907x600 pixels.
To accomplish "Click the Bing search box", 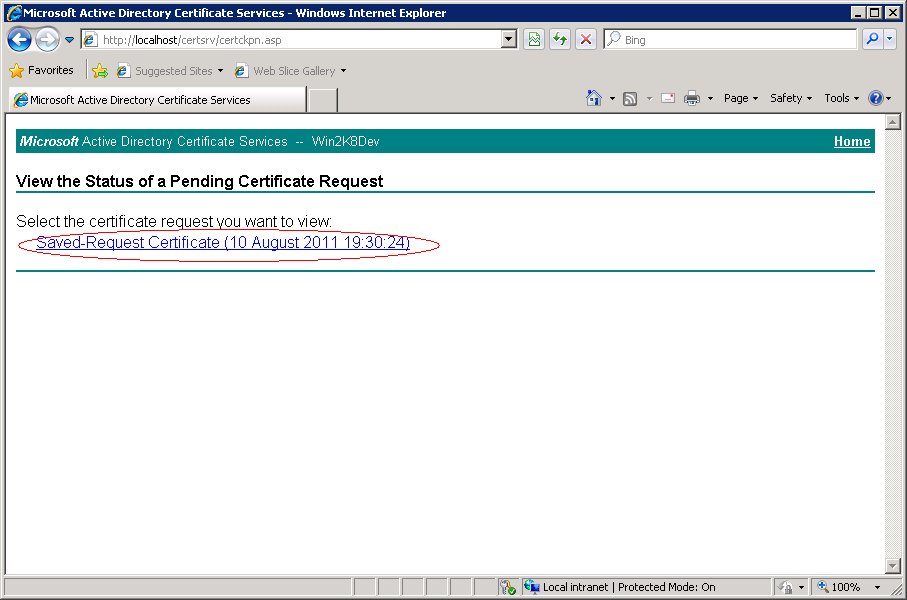I will 730,39.
